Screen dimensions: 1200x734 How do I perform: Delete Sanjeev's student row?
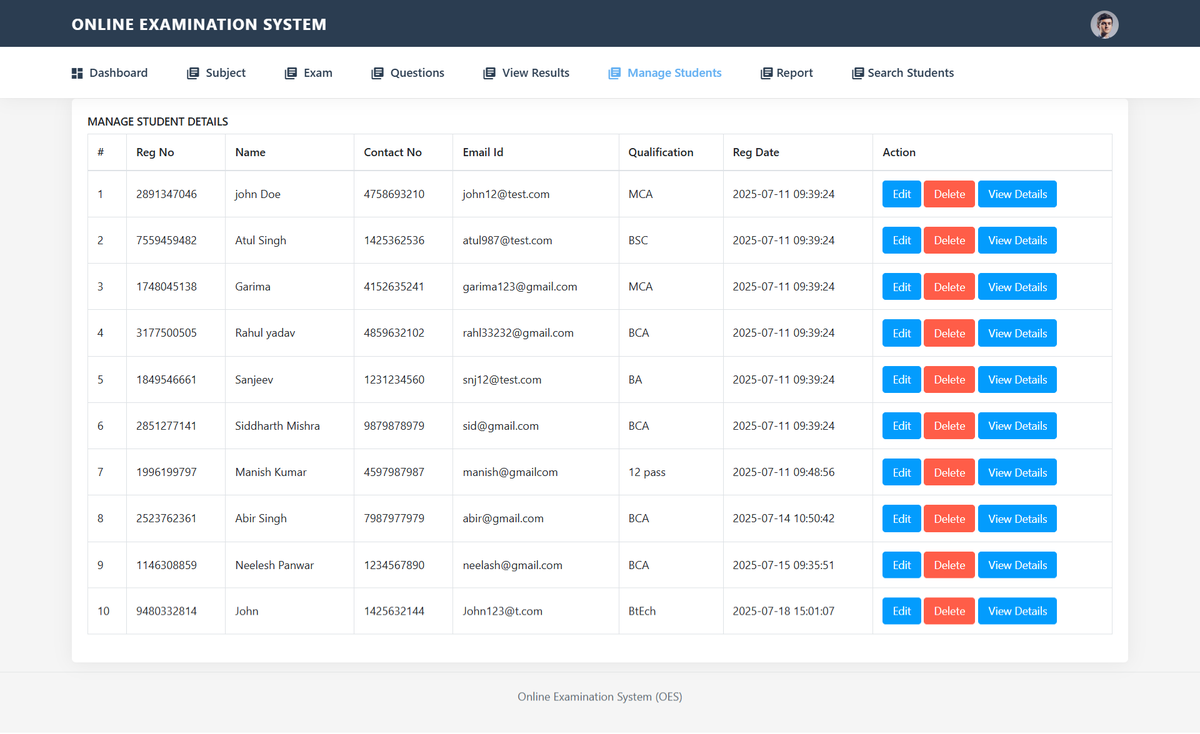949,379
